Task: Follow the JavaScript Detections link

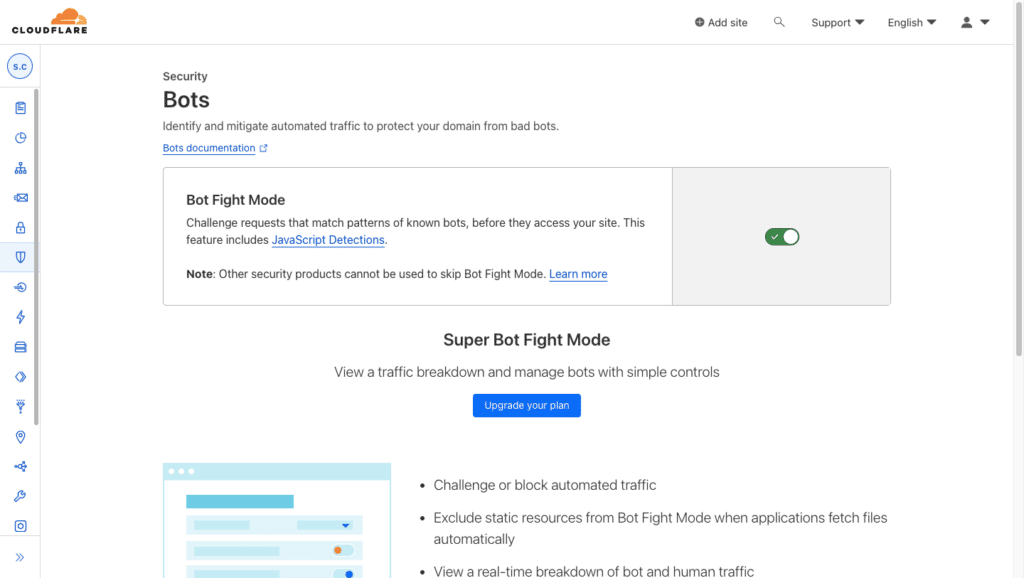Action: pos(328,240)
